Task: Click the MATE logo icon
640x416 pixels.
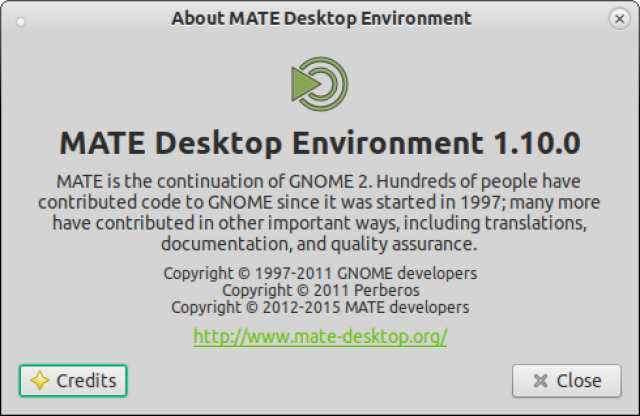Action: tap(320, 84)
